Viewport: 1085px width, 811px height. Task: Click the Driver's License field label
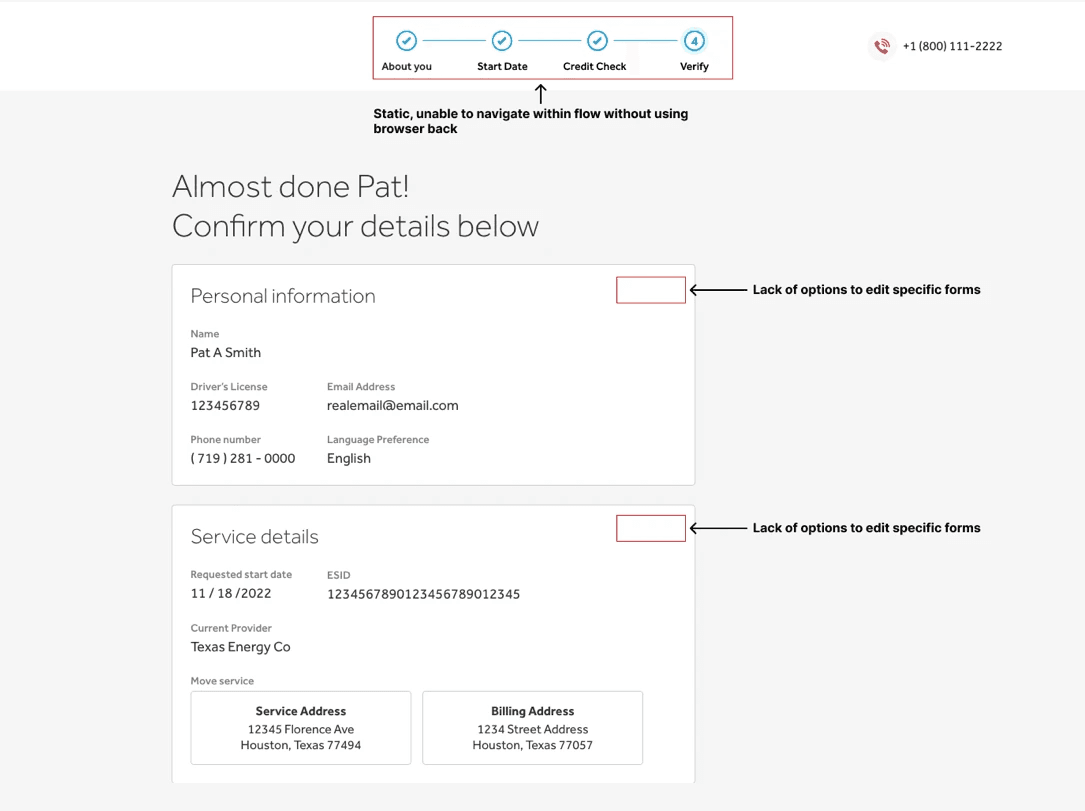[229, 387]
